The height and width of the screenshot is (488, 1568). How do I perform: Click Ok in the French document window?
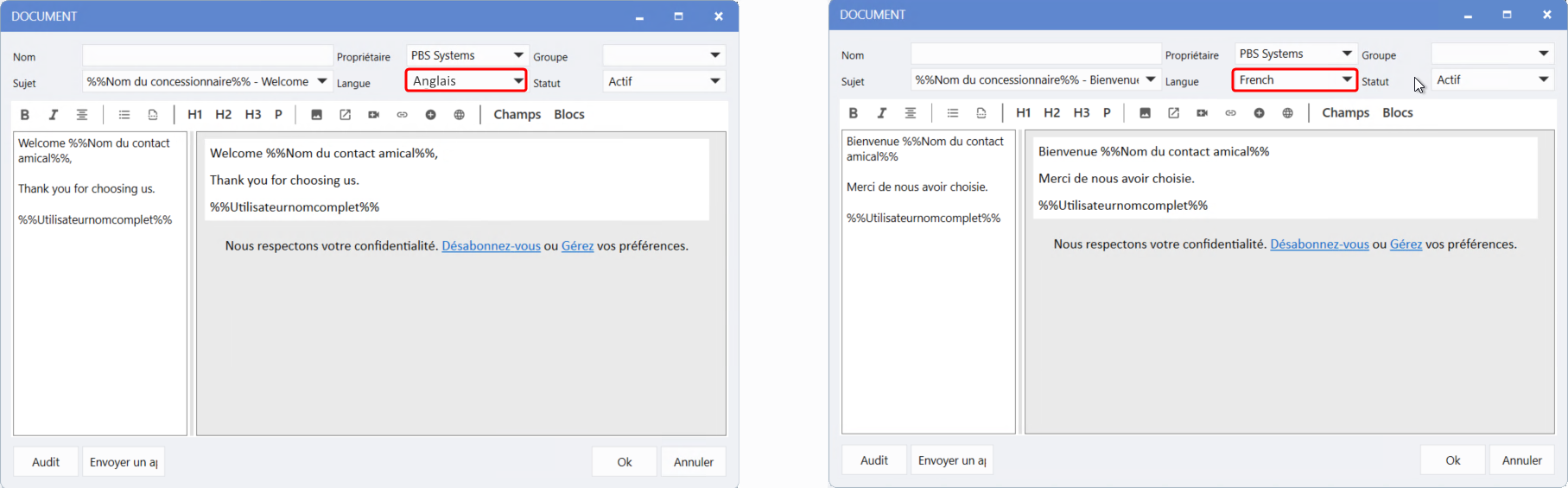click(x=1452, y=460)
